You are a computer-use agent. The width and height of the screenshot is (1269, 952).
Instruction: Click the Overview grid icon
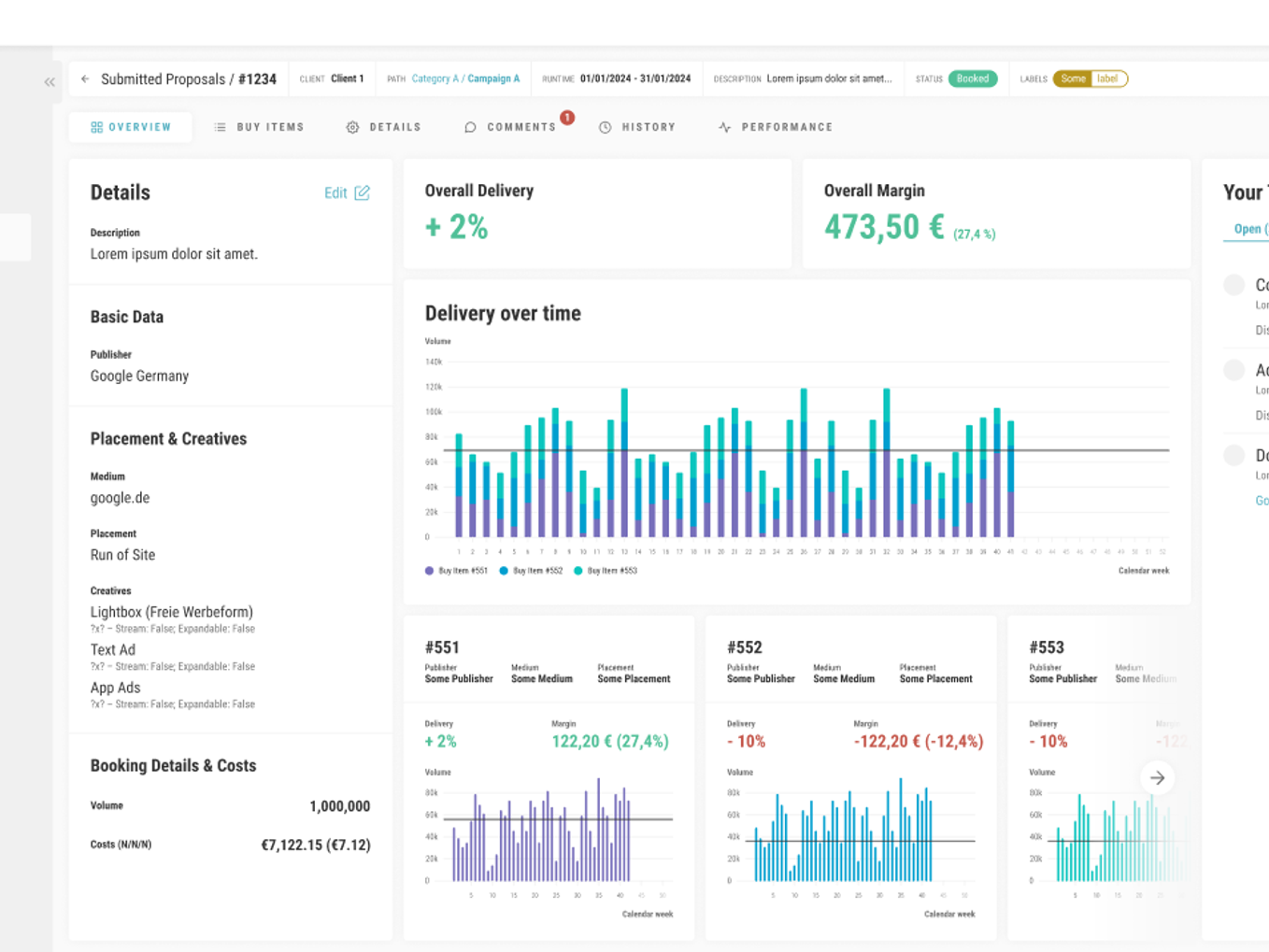pyautogui.click(x=96, y=127)
